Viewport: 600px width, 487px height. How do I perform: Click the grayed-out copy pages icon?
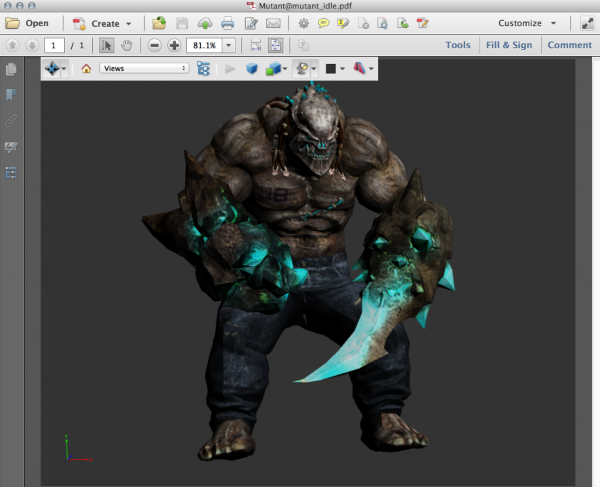(x=303, y=46)
